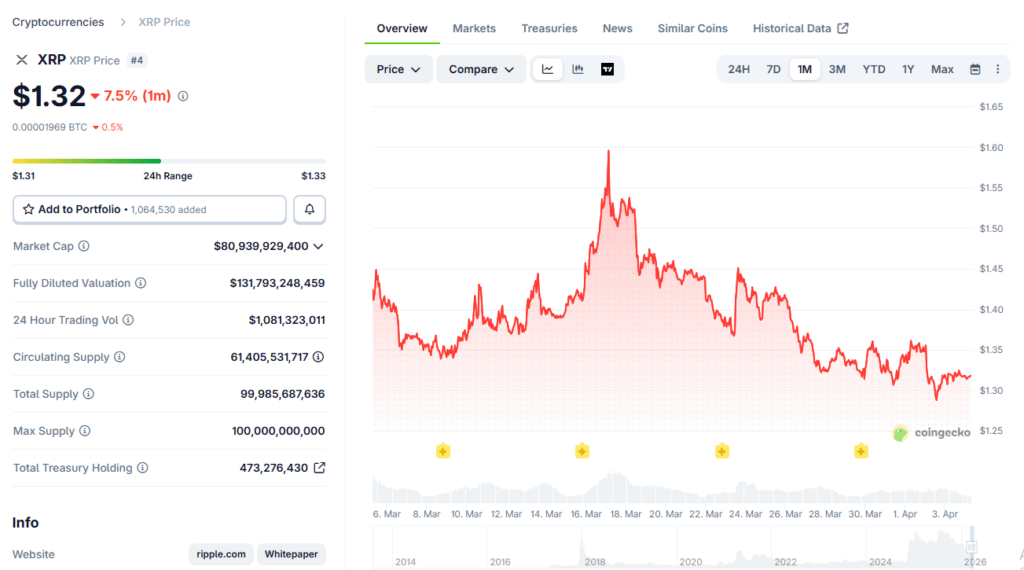Screen dimensions: 1024x570
Task: Open the Price dropdown
Action: pyautogui.click(x=399, y=69)
